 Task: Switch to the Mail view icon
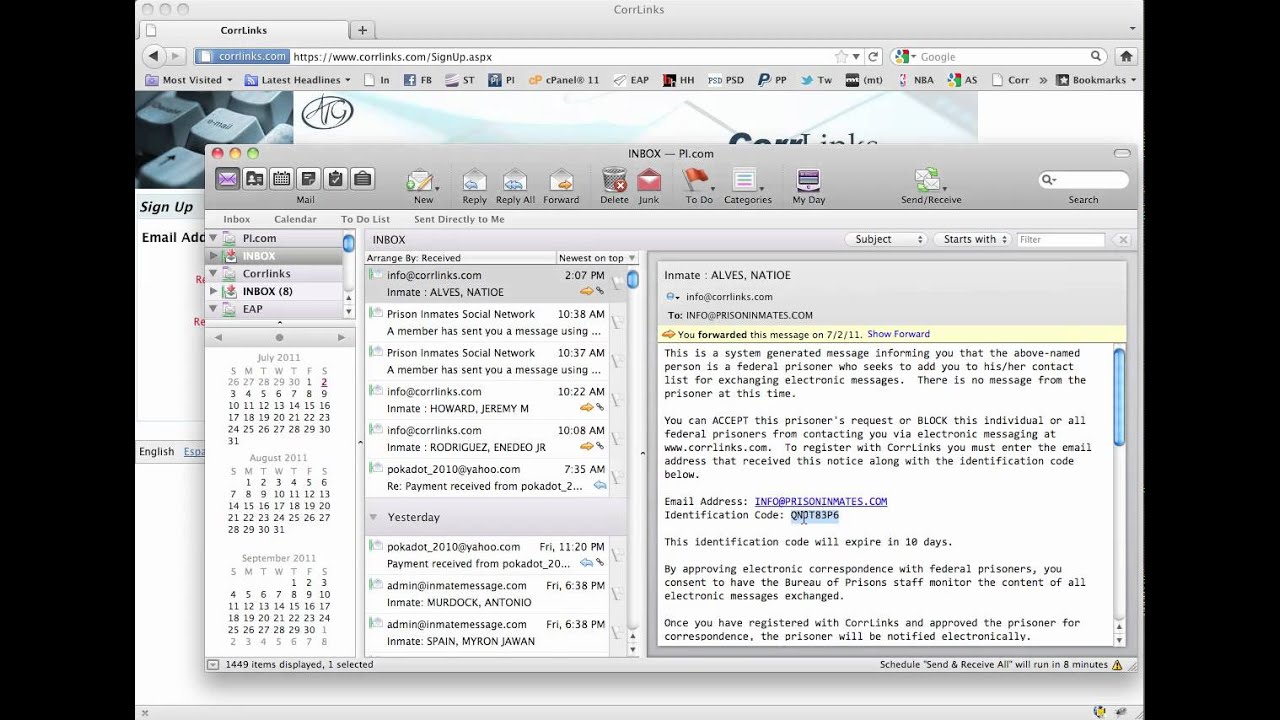228,179
